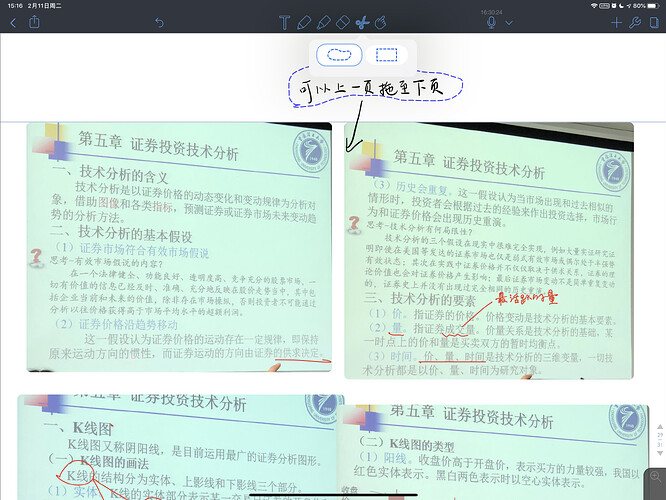The height and width of the screenshot is (500, 666).
Task: Open the share/export menu
Action: (x=34, y=22)
